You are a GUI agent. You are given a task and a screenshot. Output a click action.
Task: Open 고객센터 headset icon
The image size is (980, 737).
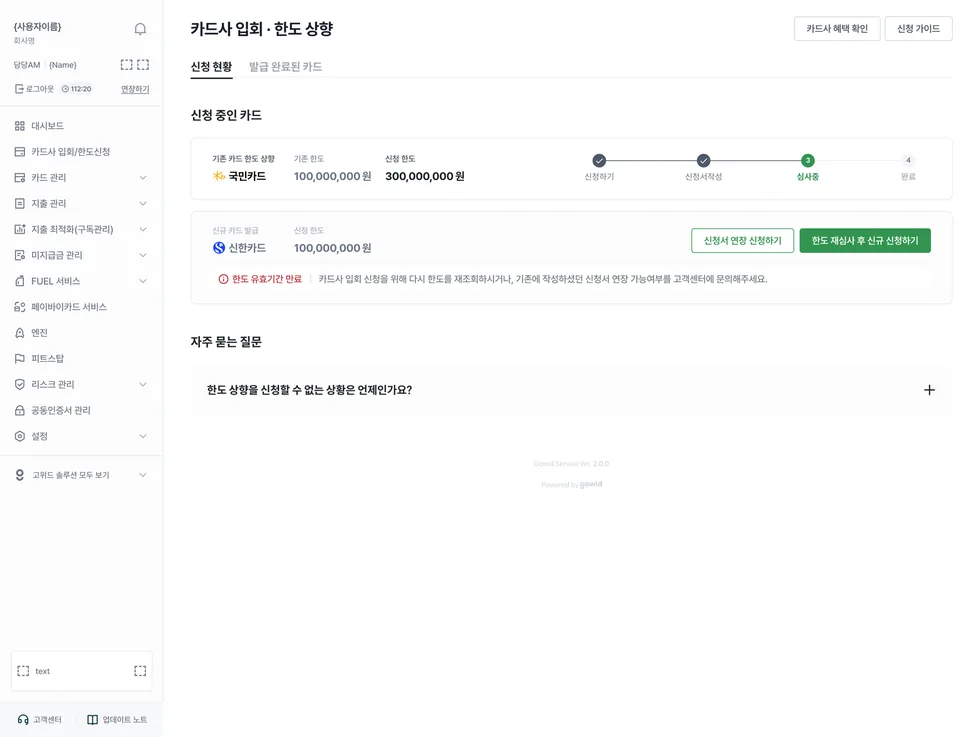[x=23, y=719]
